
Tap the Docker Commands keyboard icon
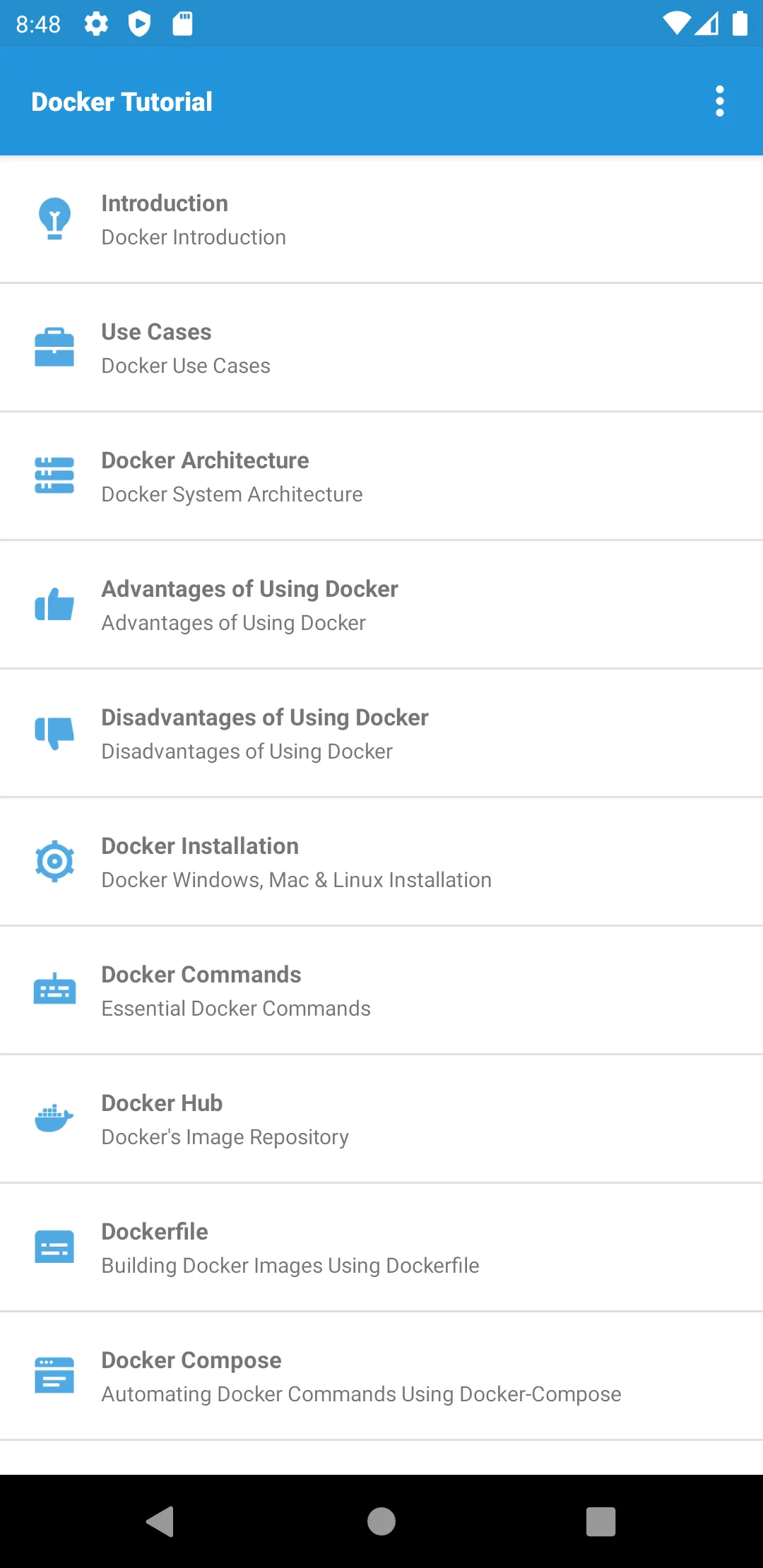(x=54, y=989)
